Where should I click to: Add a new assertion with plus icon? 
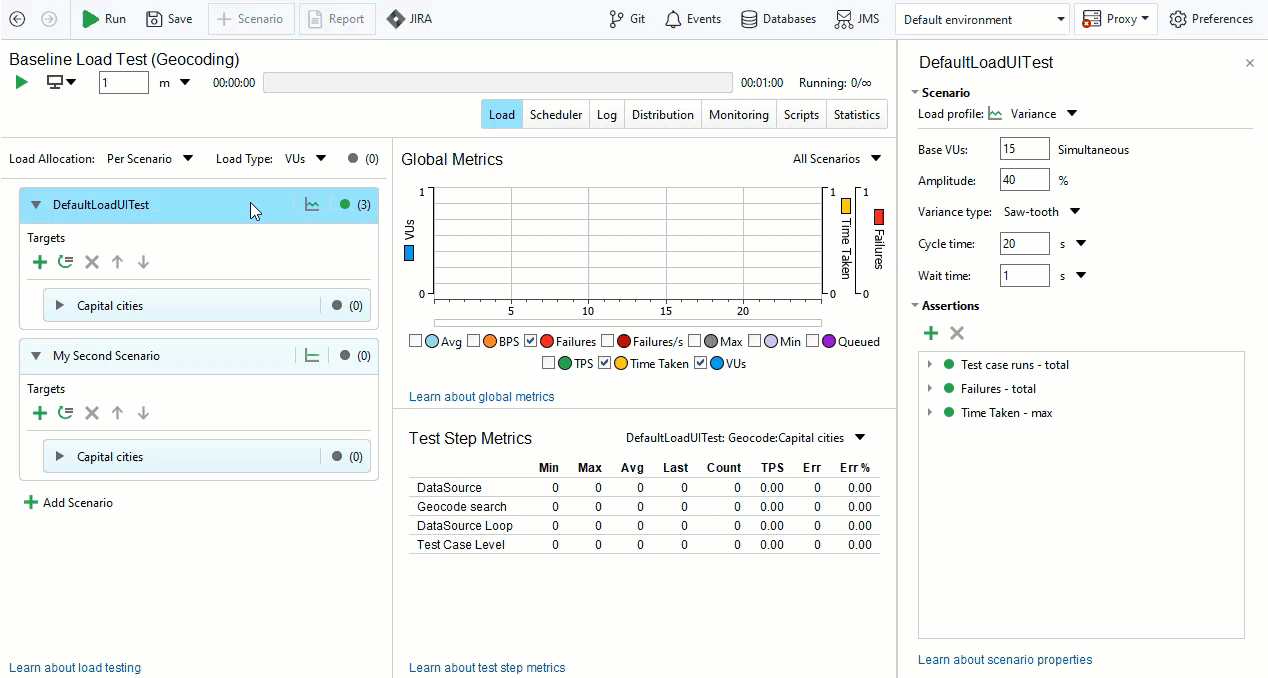click(930, 333)
